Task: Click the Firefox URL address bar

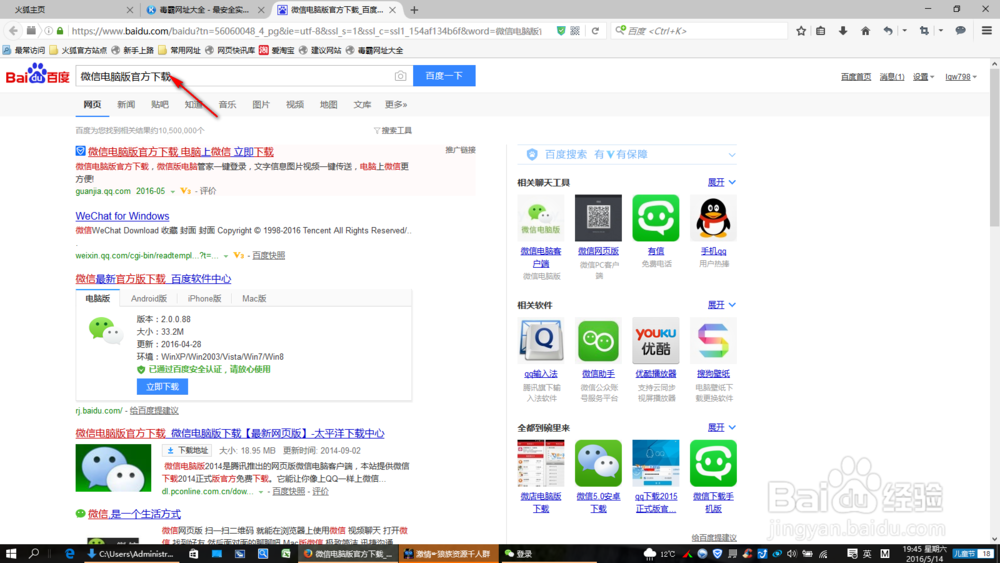Action: 306,31
